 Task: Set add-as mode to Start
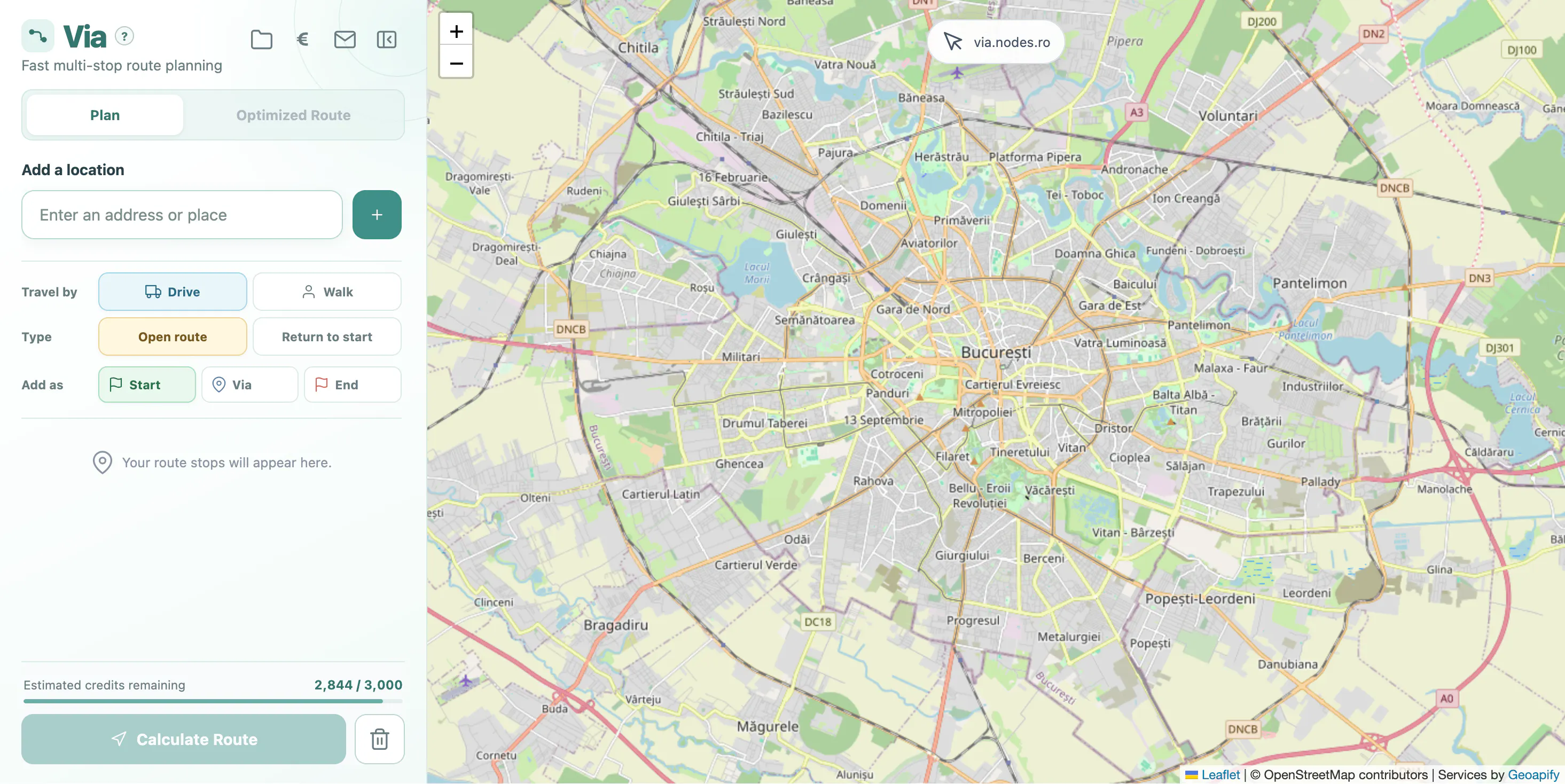(147, 385)
